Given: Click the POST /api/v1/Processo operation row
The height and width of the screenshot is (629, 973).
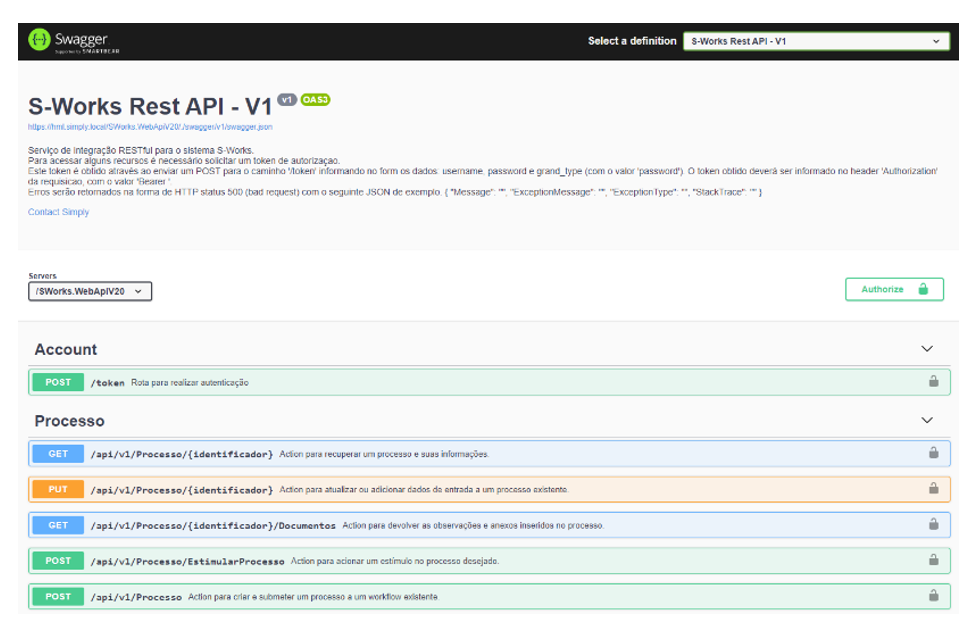Looking at the screenshot, I should point(489,596).
